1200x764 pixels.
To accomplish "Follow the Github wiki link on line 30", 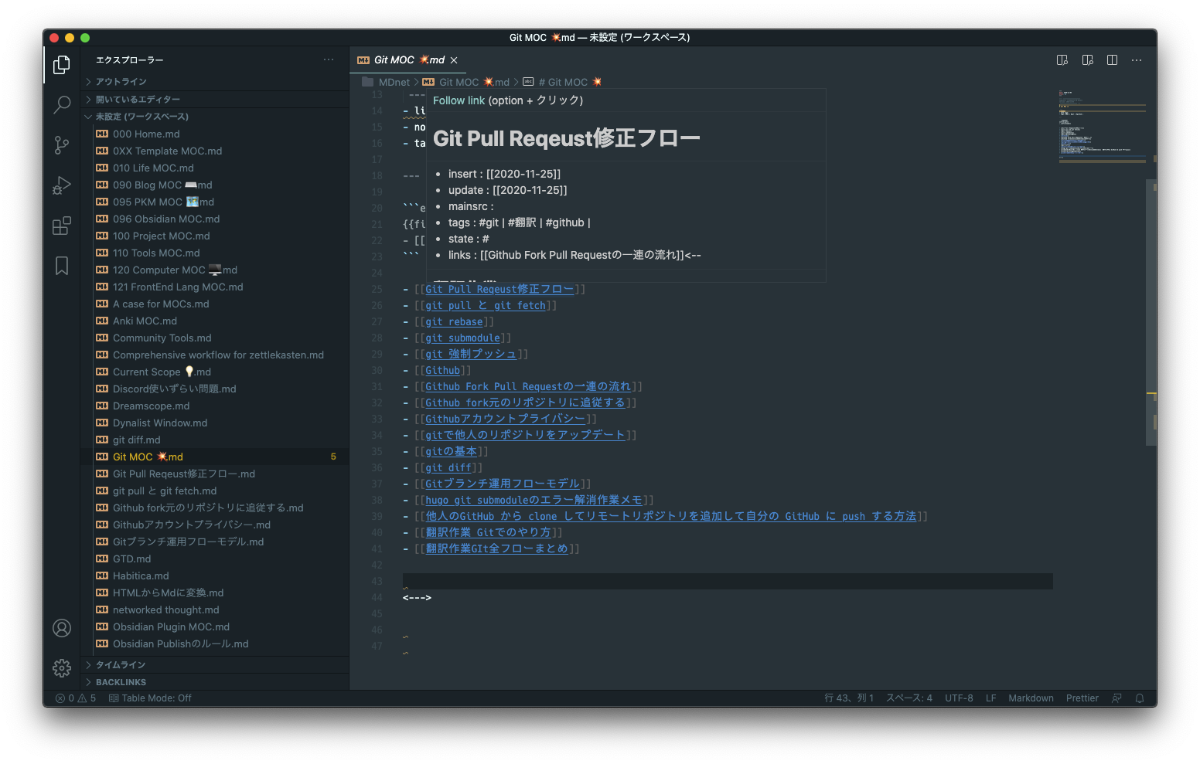I will [441, 370].
